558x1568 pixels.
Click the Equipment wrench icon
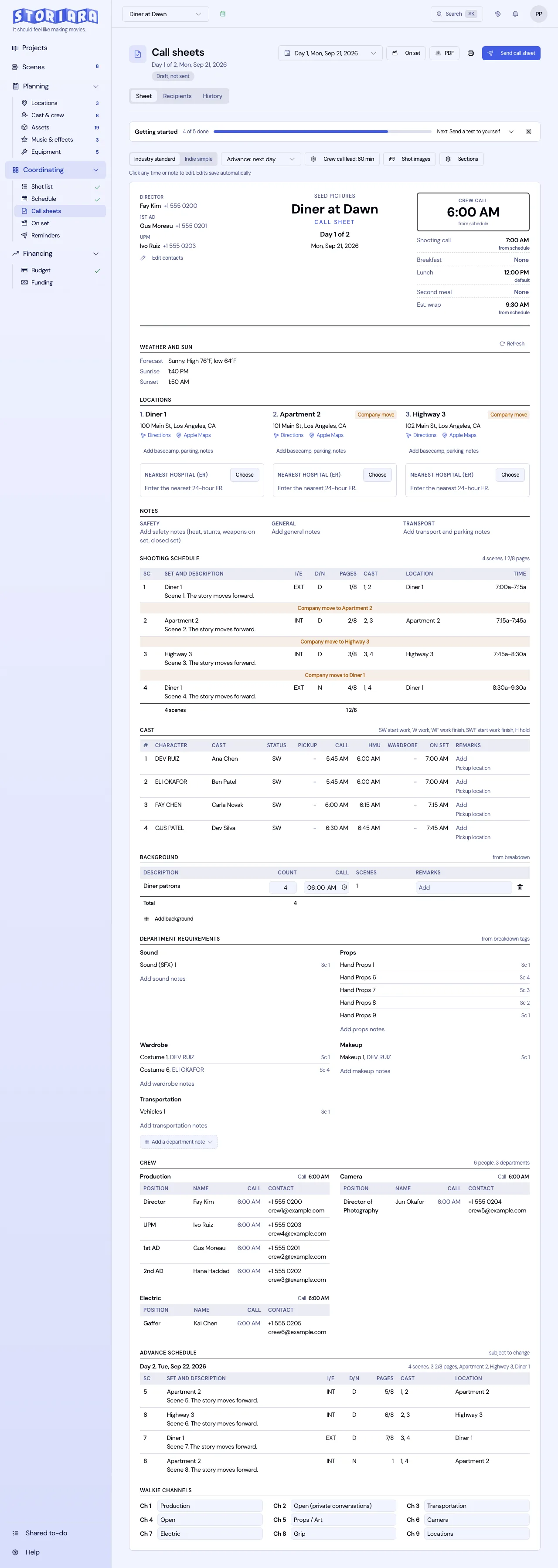point(24,152)
